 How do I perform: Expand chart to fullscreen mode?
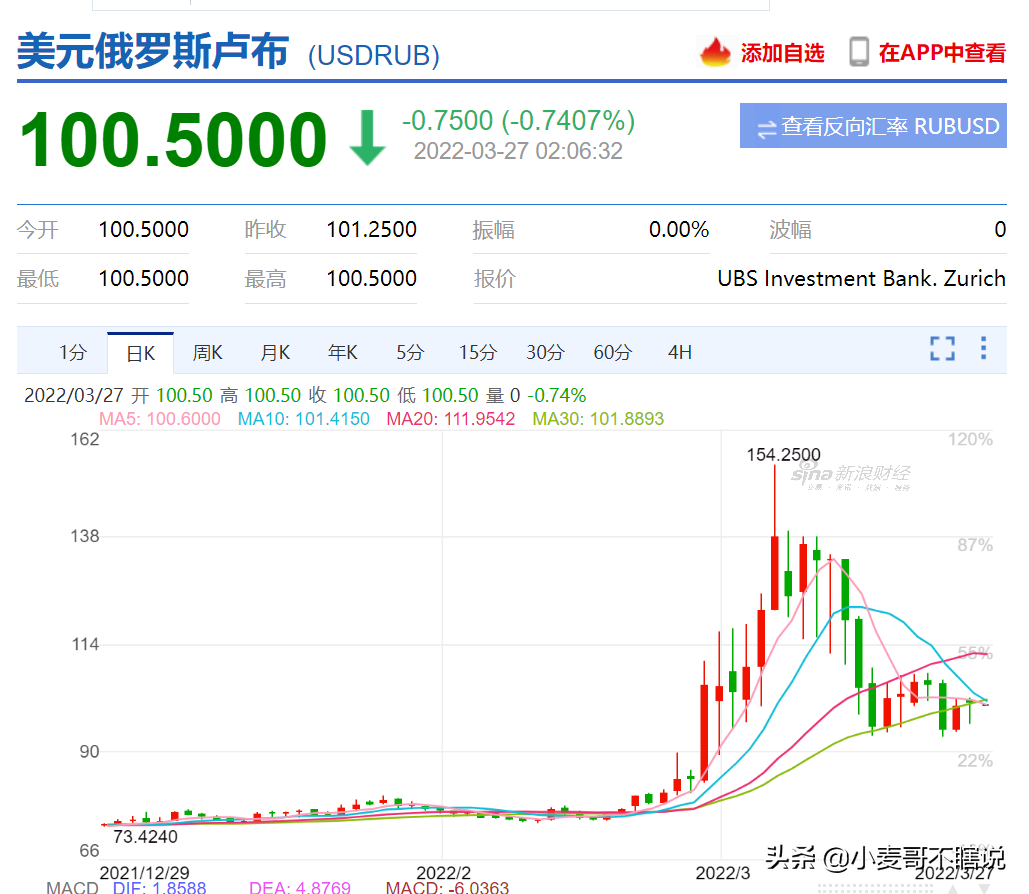pyautogui.click(x=942, y=349)
